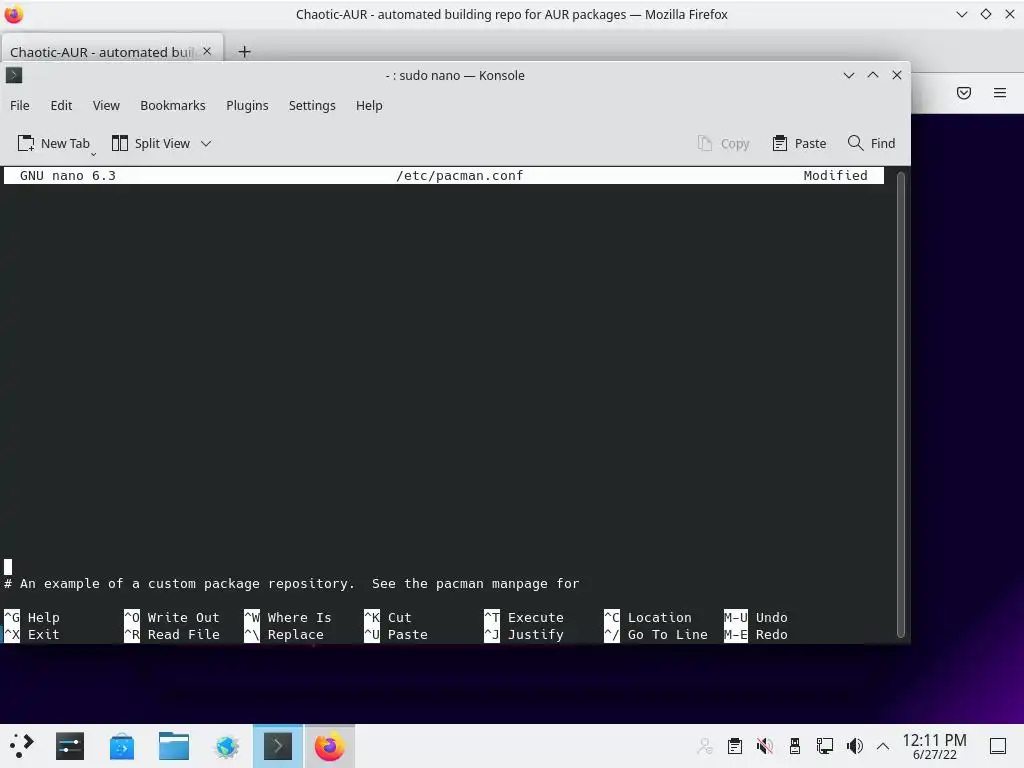Click the Copy toolbar button
Screen dimensions: 1024x768
click(x=723, y=143)
